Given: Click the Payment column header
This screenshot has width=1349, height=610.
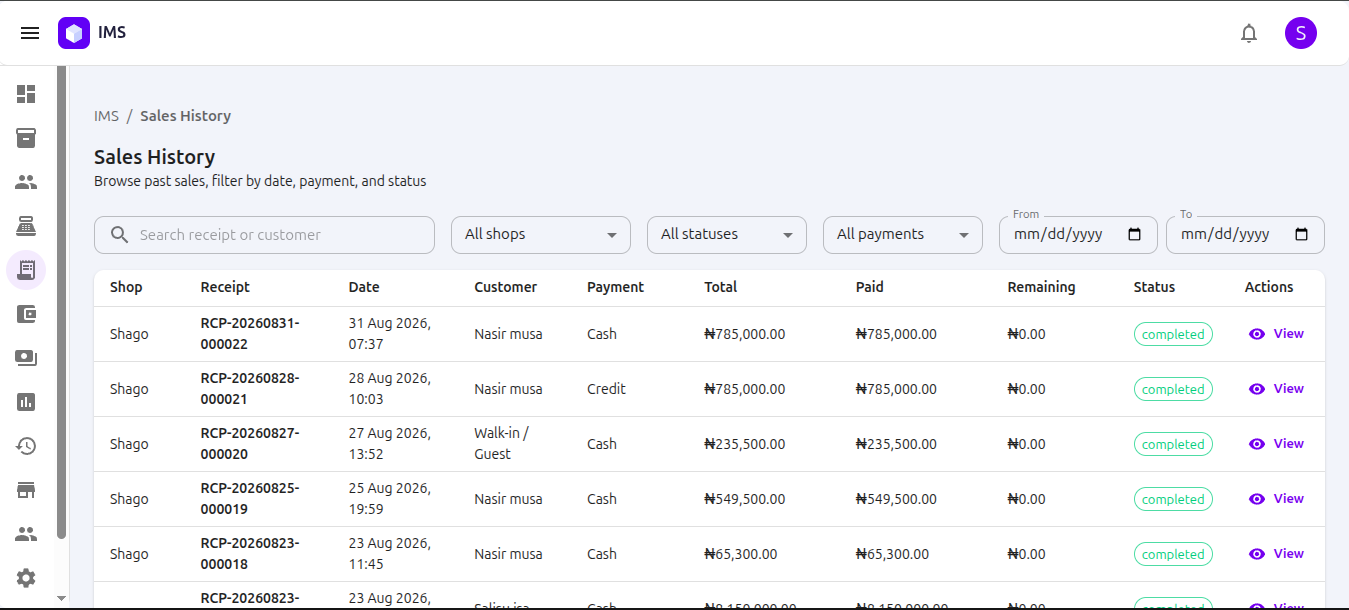Looking at the screenshot, I should (x=615, y=287).
